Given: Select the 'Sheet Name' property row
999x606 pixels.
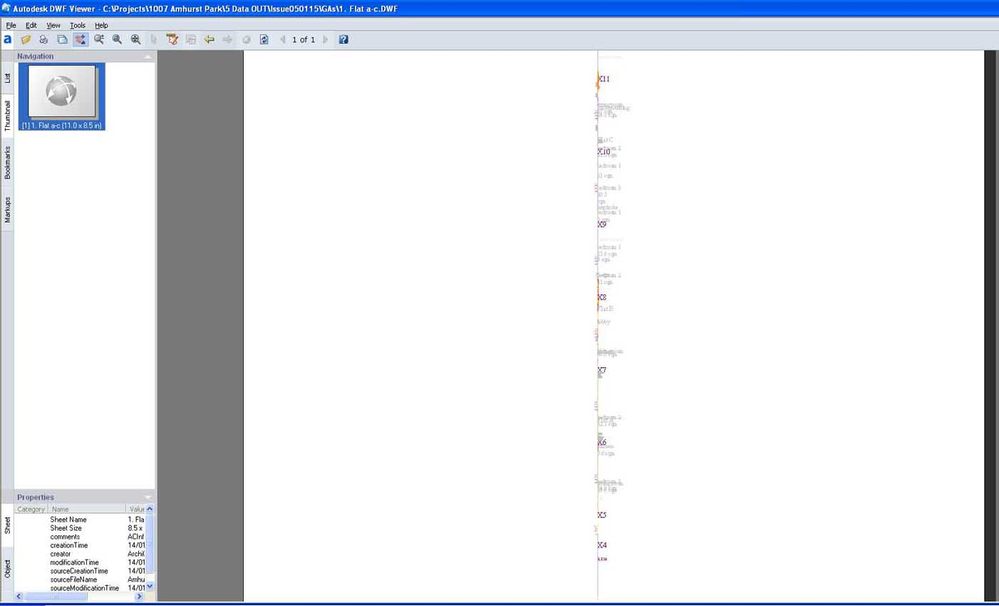Looking at the screenshot, I should [x=80, y=520].
